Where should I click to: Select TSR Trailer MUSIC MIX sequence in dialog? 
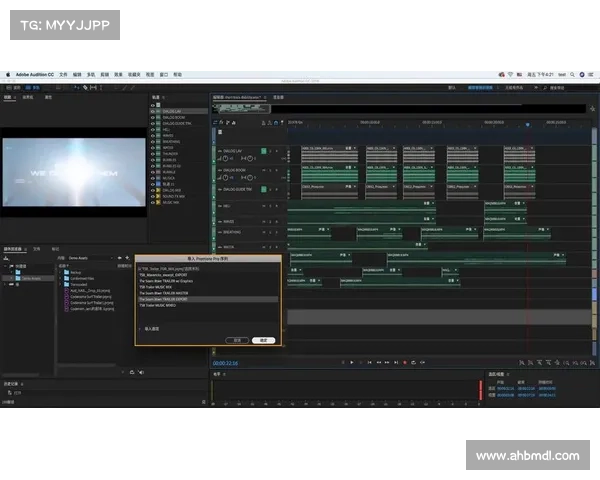pyautogui.click(x=155, y=287)
